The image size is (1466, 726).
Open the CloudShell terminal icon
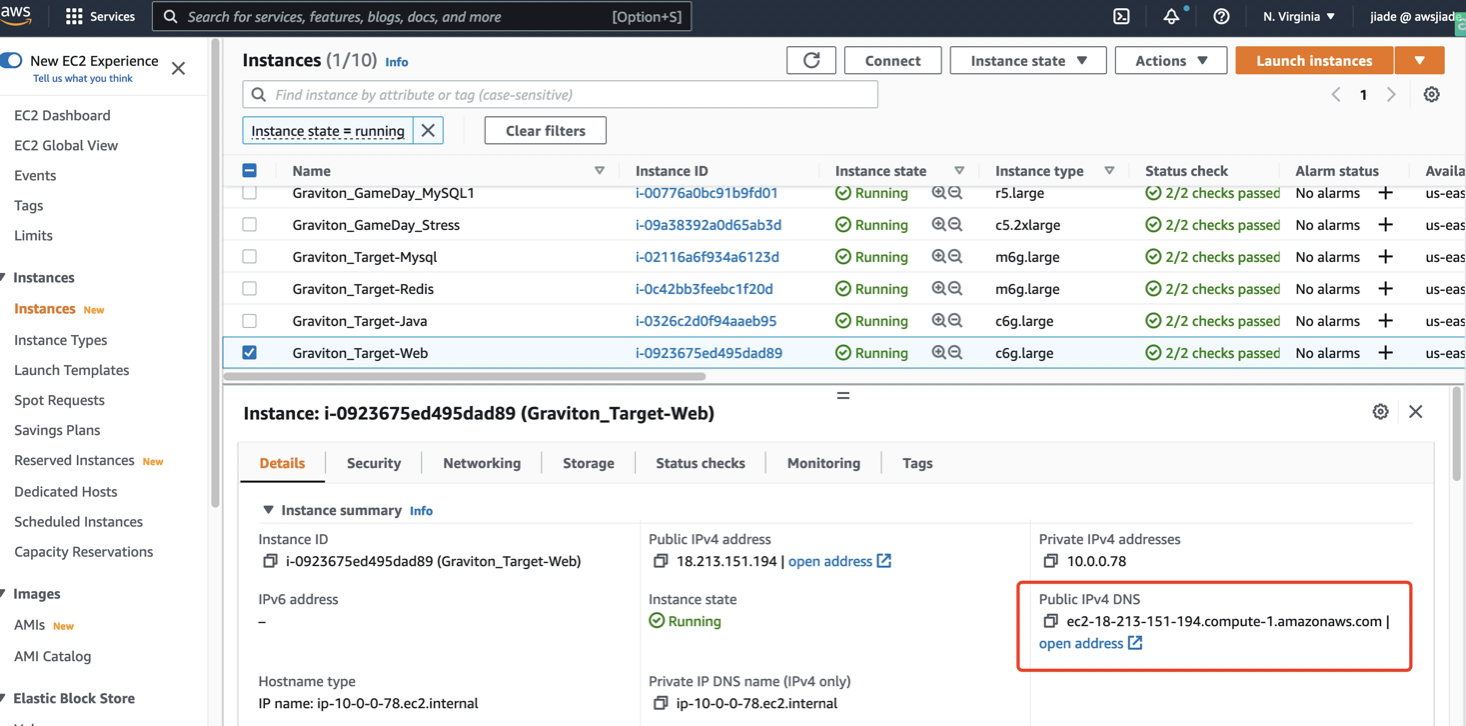(1121, 17)
